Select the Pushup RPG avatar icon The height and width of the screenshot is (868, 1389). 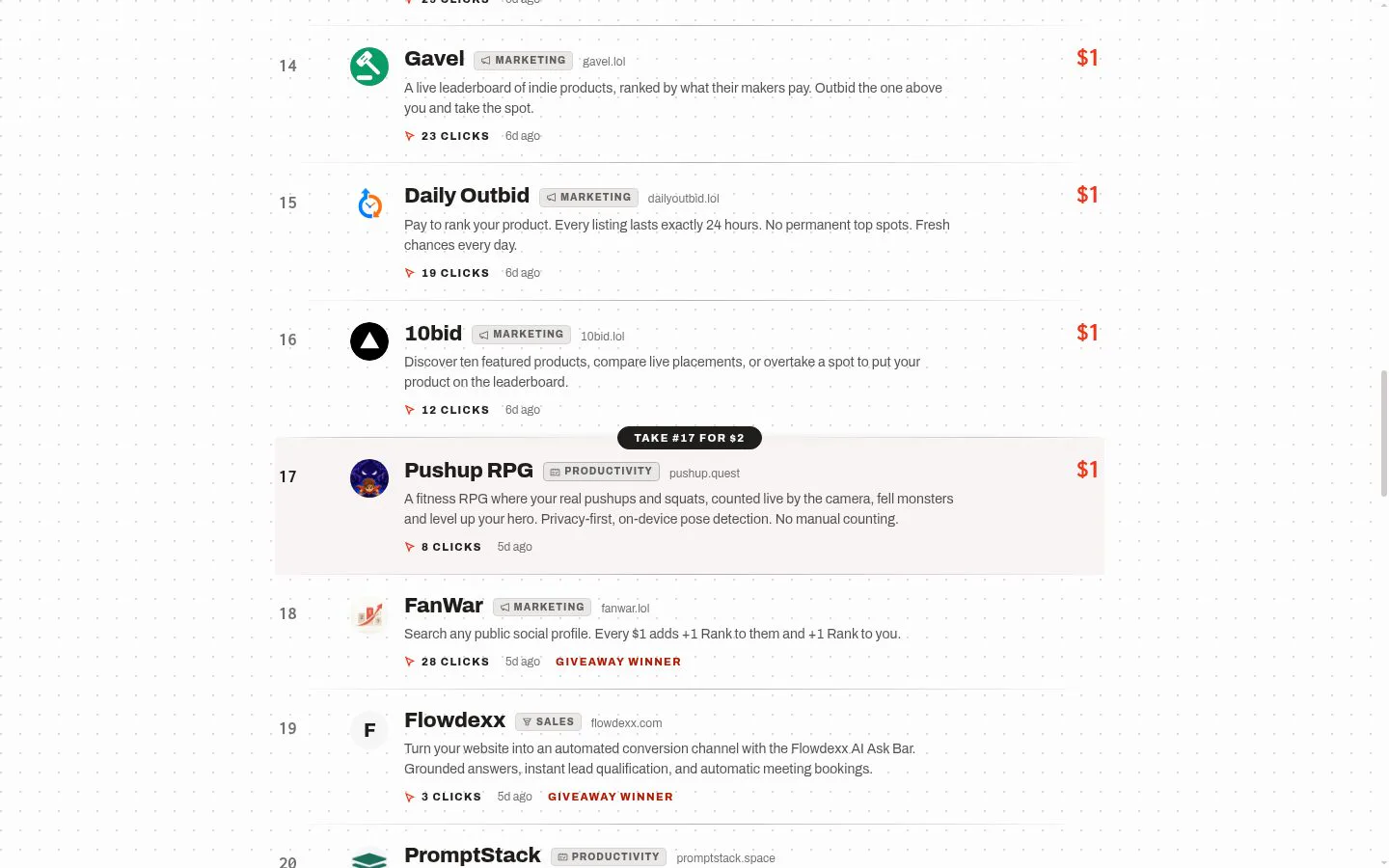[x=369, y=478]
